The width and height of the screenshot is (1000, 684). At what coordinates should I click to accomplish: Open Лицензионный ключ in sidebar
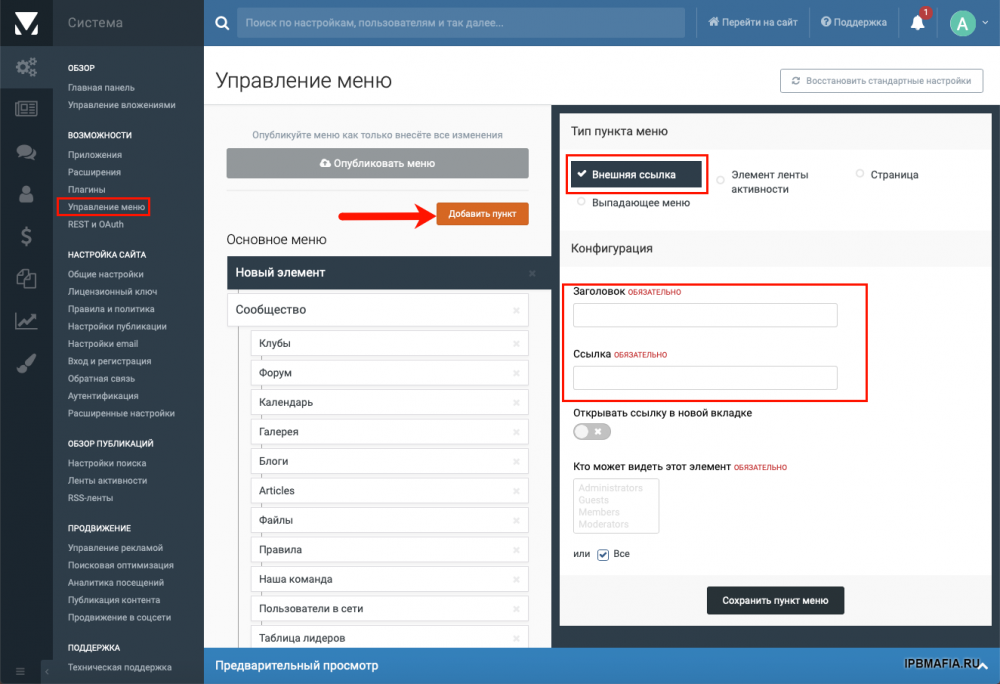pyautogui.click(x=112, y=291)
